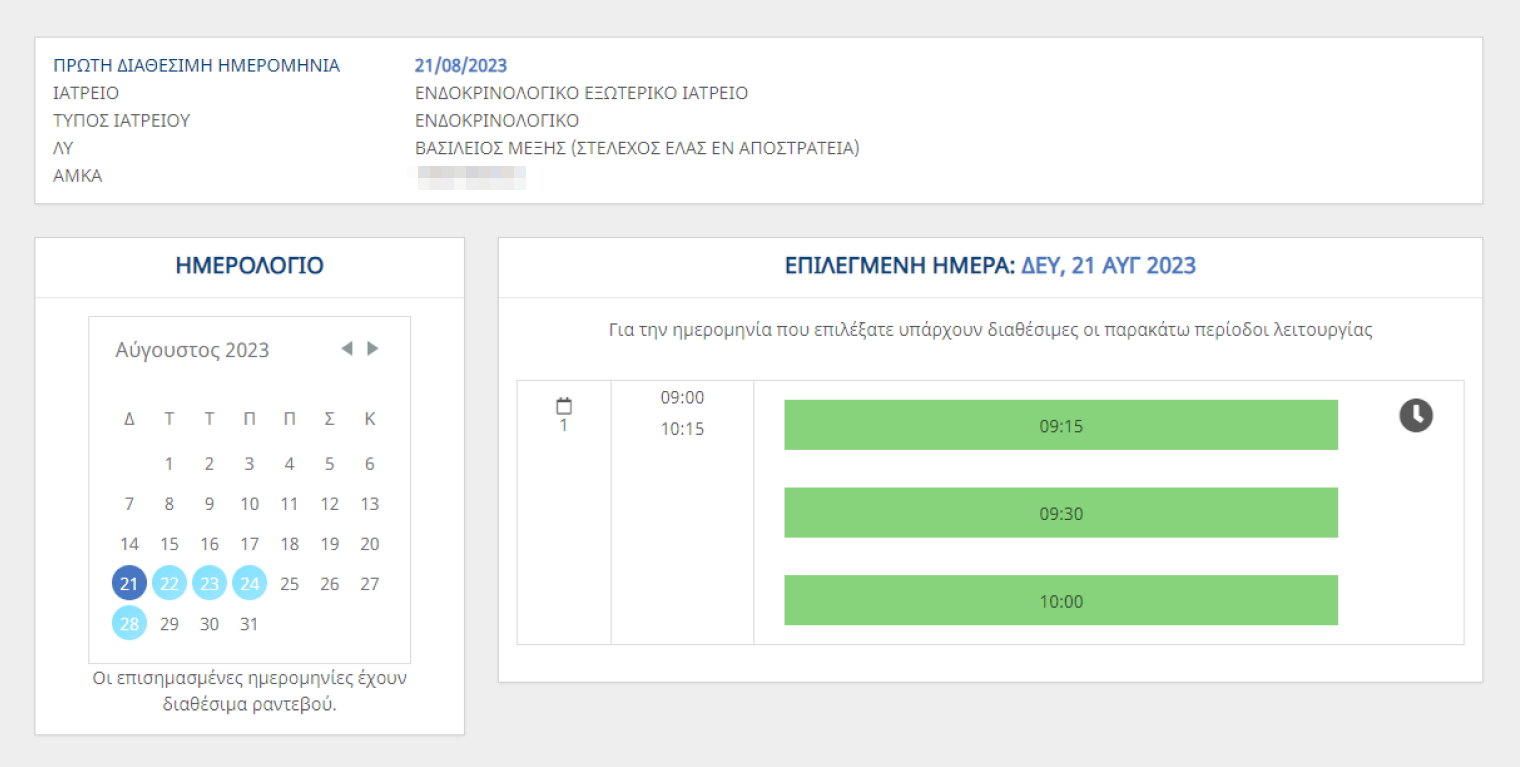Select available date 24 August
Viewport: 1520px width, 767px height.
249,583
